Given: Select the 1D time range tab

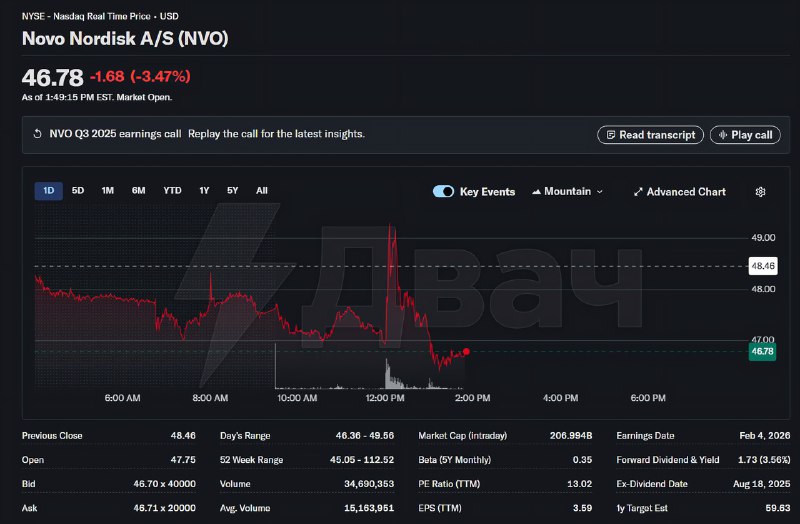Looking at the screenshot, I should click(48, 191).
